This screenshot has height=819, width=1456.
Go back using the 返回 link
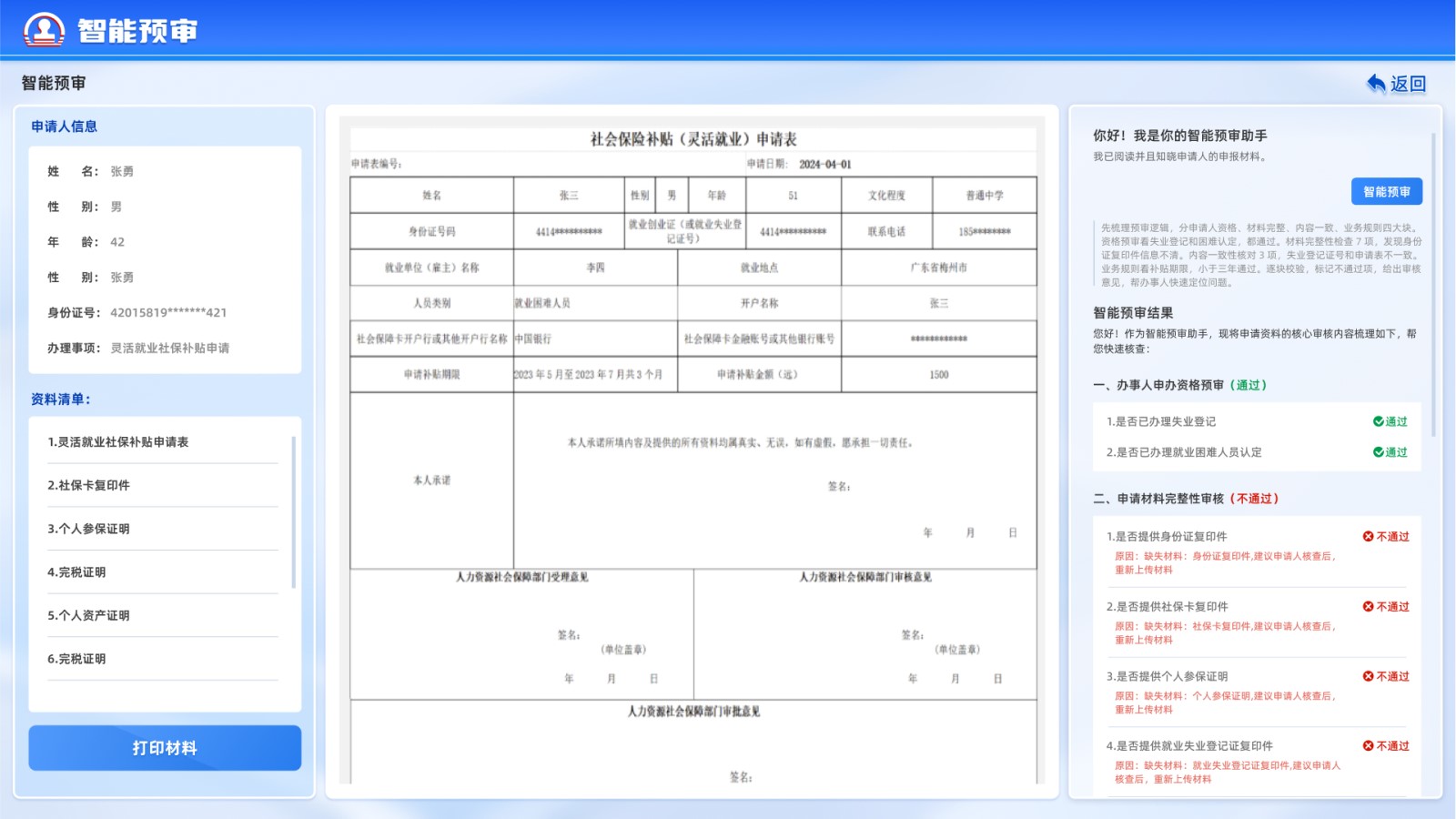click(1408, 84)
